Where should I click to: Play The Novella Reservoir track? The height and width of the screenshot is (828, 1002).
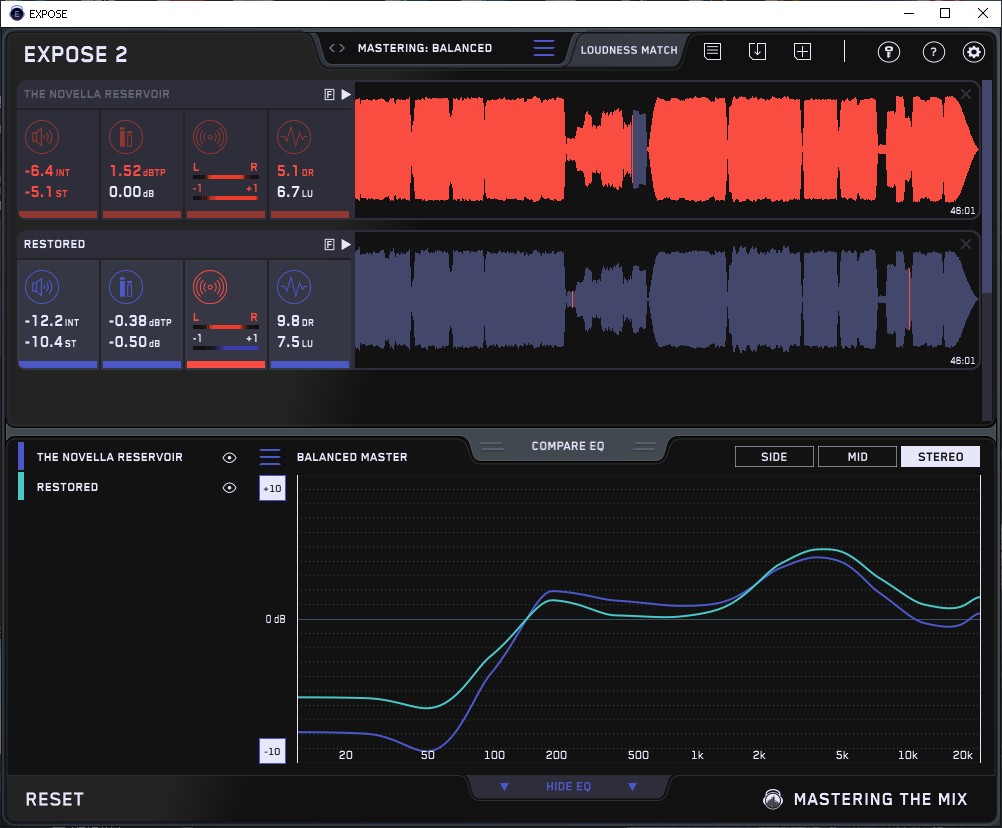click(x=346, y=95)
